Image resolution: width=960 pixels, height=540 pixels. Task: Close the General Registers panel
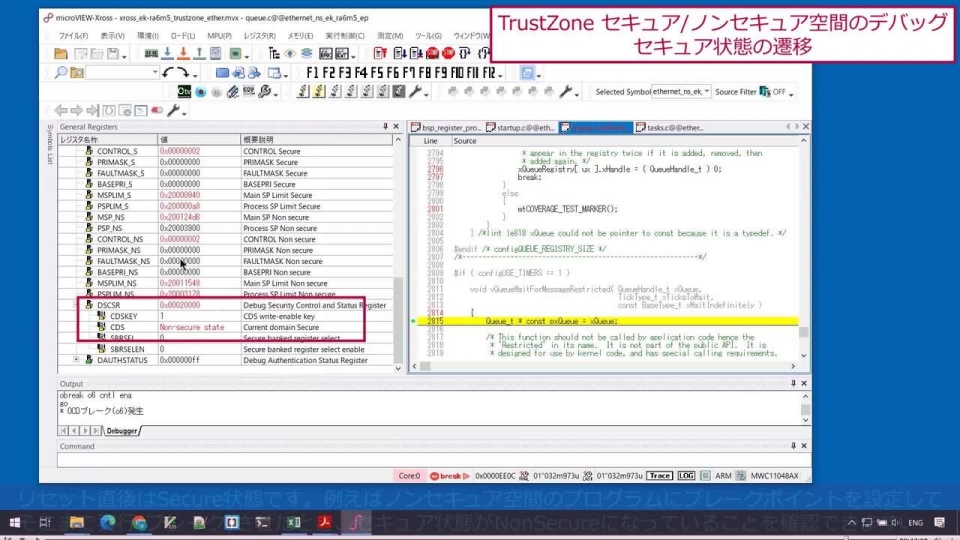point(396,126)
